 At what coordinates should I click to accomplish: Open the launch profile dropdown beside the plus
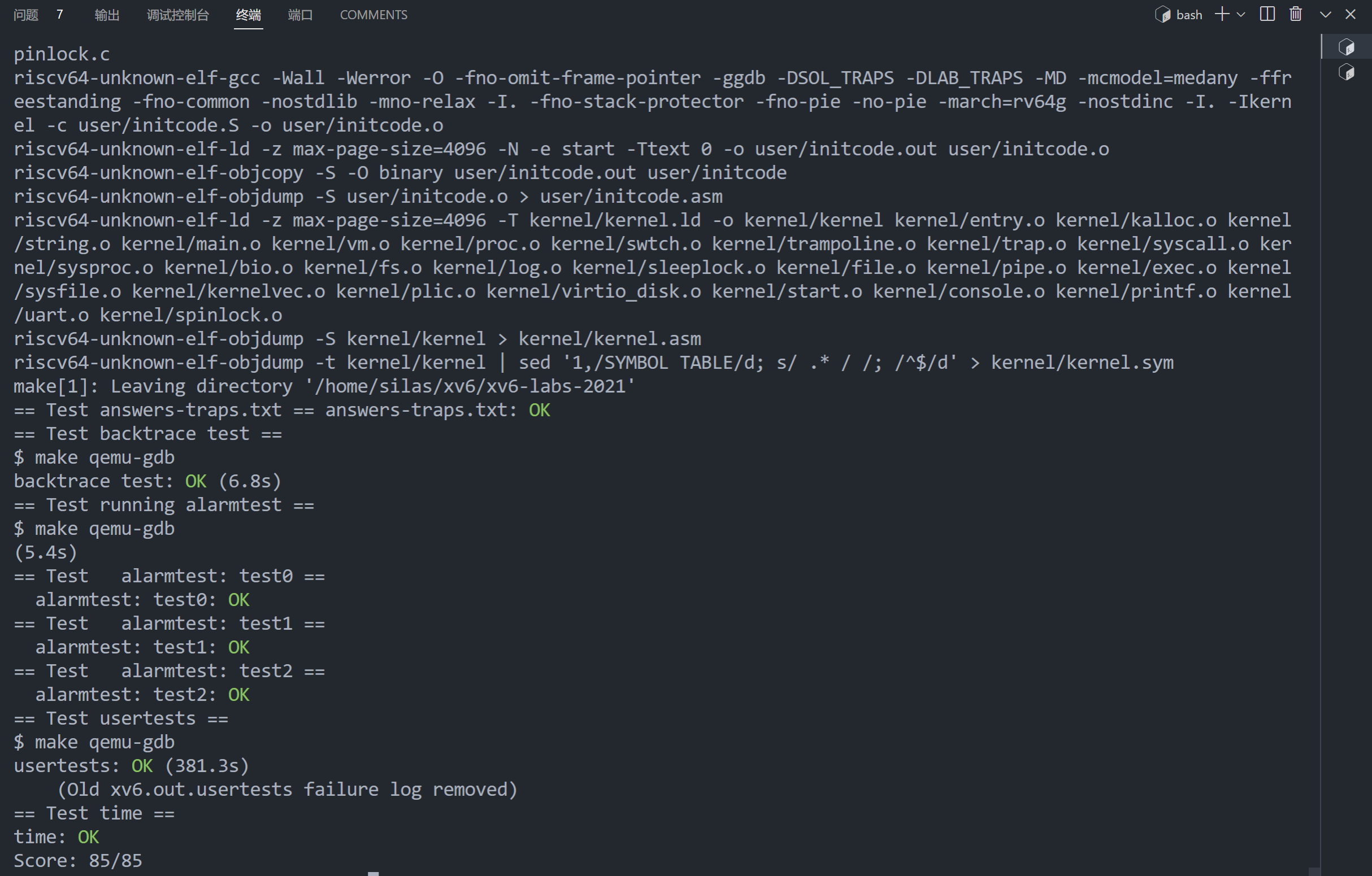1241,15
